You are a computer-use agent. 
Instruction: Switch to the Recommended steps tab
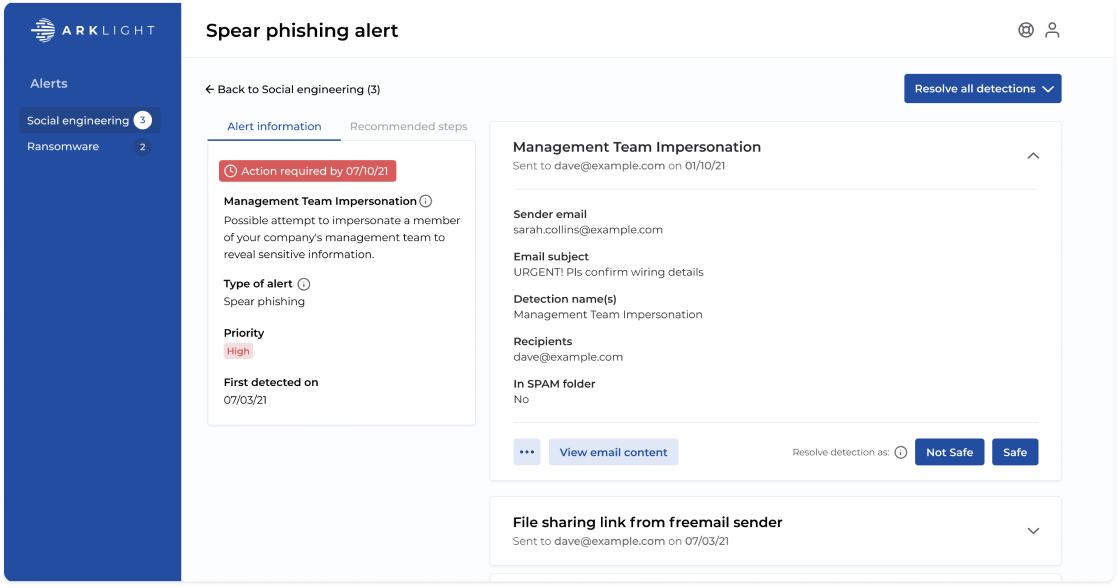click(x=408, y=127)
